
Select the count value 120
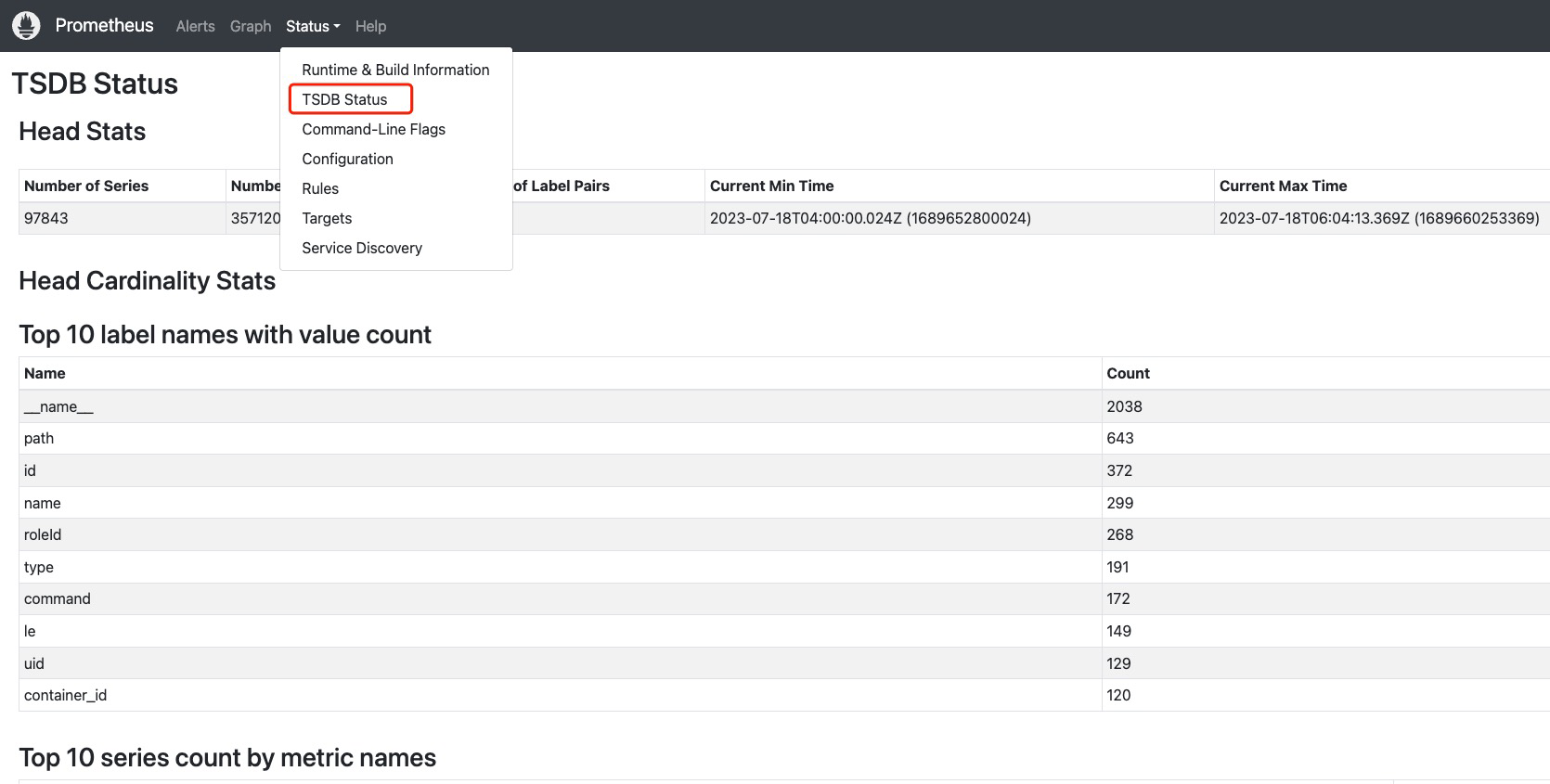(1118, 695)
